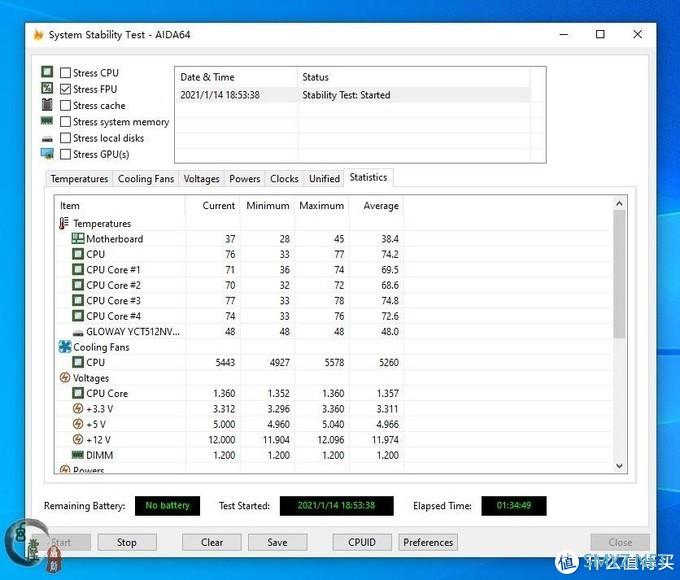680x580 pixels.
Task: Click the RAM module icon beside Stress system memory
Action: pos(47,121)
